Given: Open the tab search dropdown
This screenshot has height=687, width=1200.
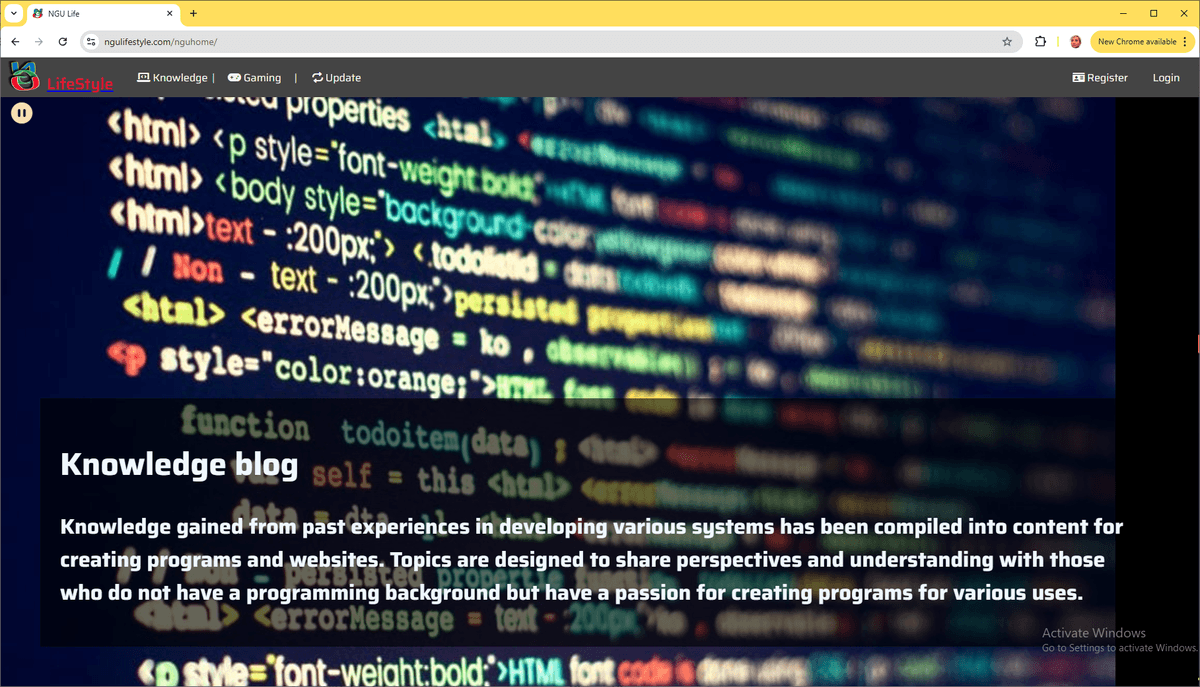Looking at the screenshot, I should 13,13.
